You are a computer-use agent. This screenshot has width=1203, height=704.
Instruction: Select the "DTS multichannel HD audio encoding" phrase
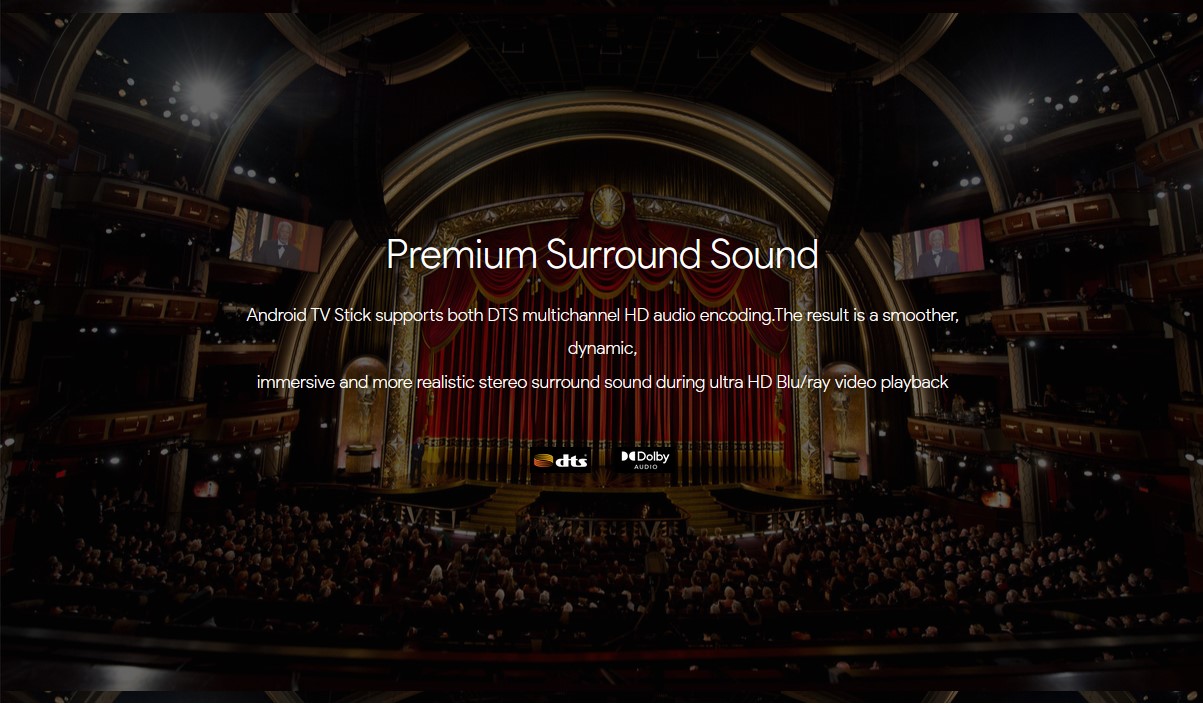[x=636, y=315]
